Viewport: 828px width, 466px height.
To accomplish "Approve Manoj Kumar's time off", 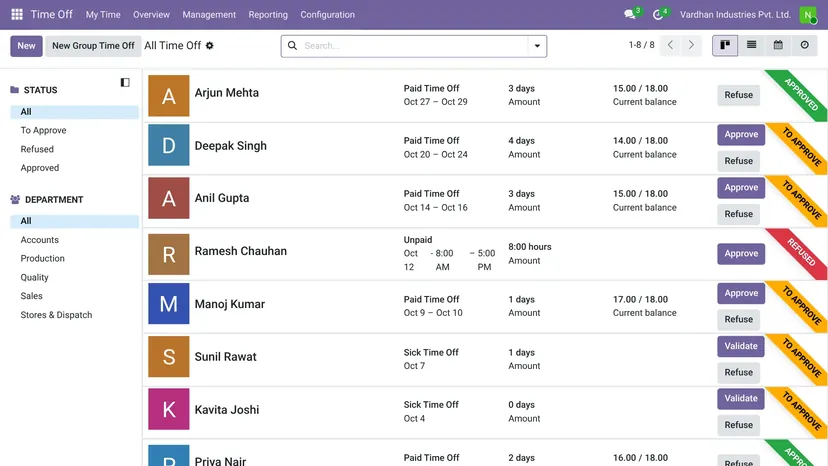I will pos(741,293).
